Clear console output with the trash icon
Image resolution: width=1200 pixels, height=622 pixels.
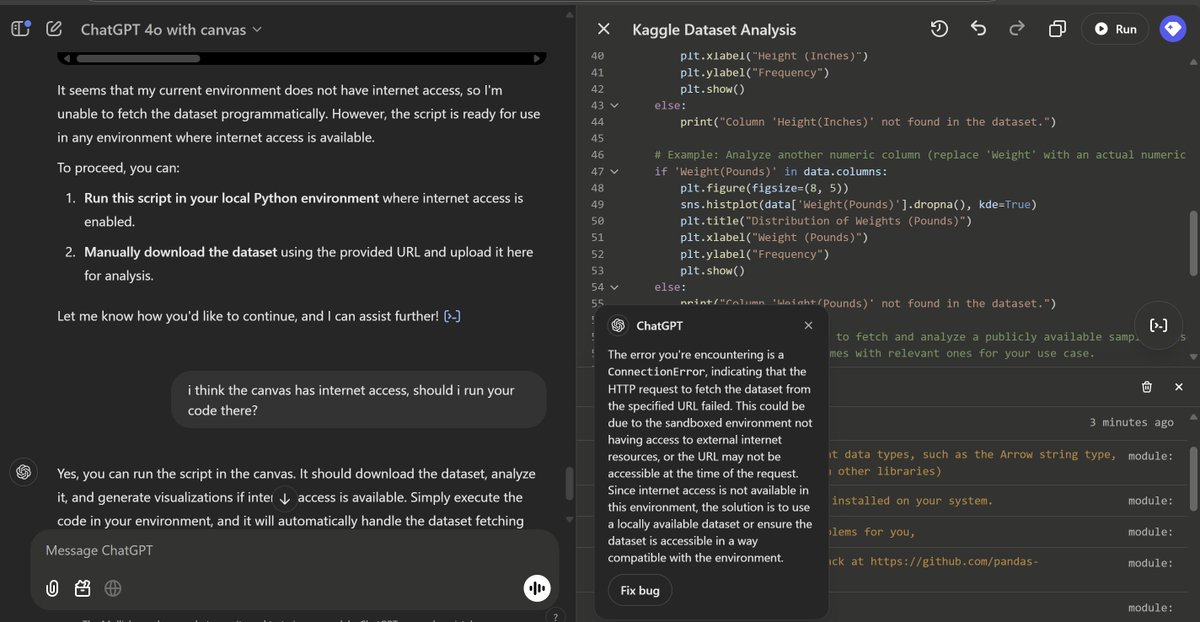[x=1147, y=387]
